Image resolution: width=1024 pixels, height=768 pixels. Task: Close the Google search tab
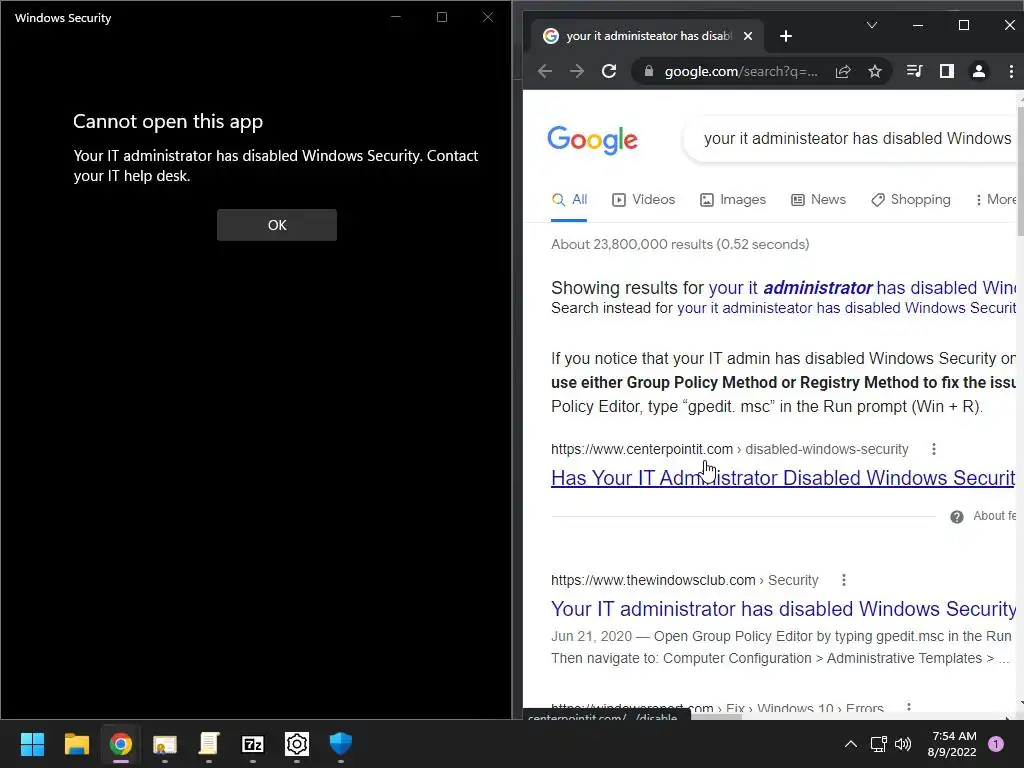(748, 36)
